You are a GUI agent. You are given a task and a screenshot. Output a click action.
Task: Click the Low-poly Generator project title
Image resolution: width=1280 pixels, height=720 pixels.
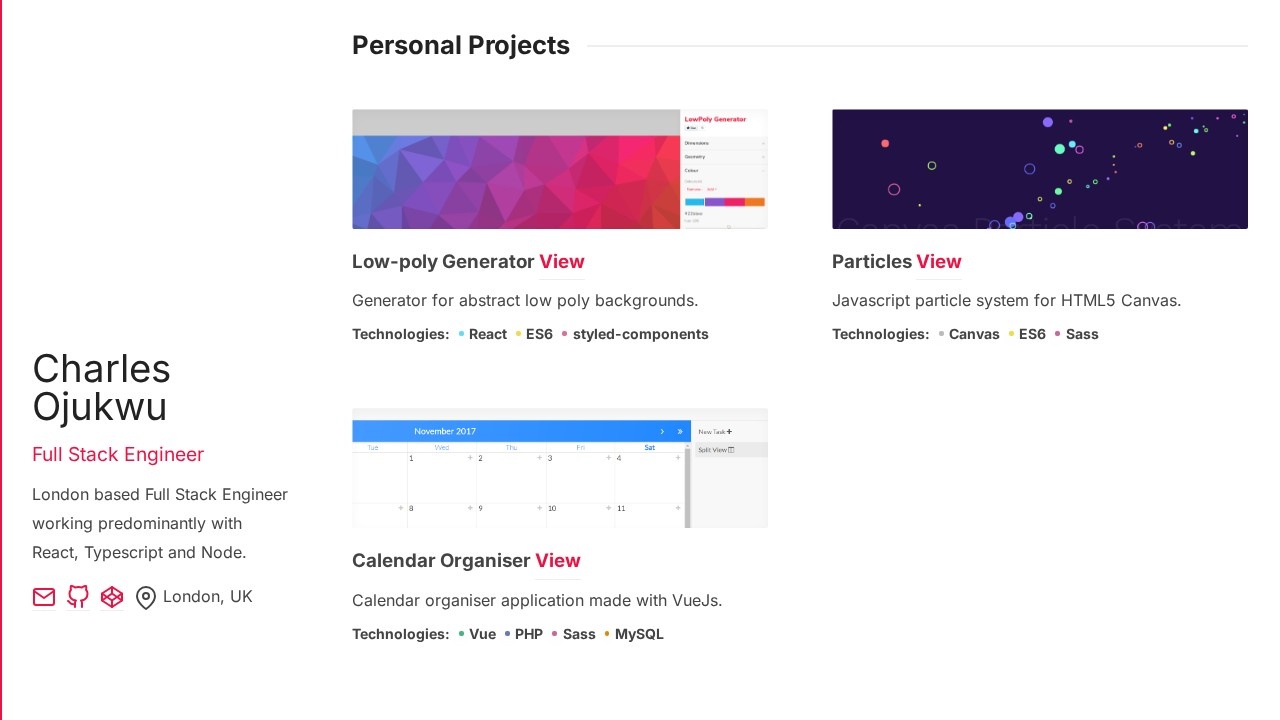tap(443, 262)
